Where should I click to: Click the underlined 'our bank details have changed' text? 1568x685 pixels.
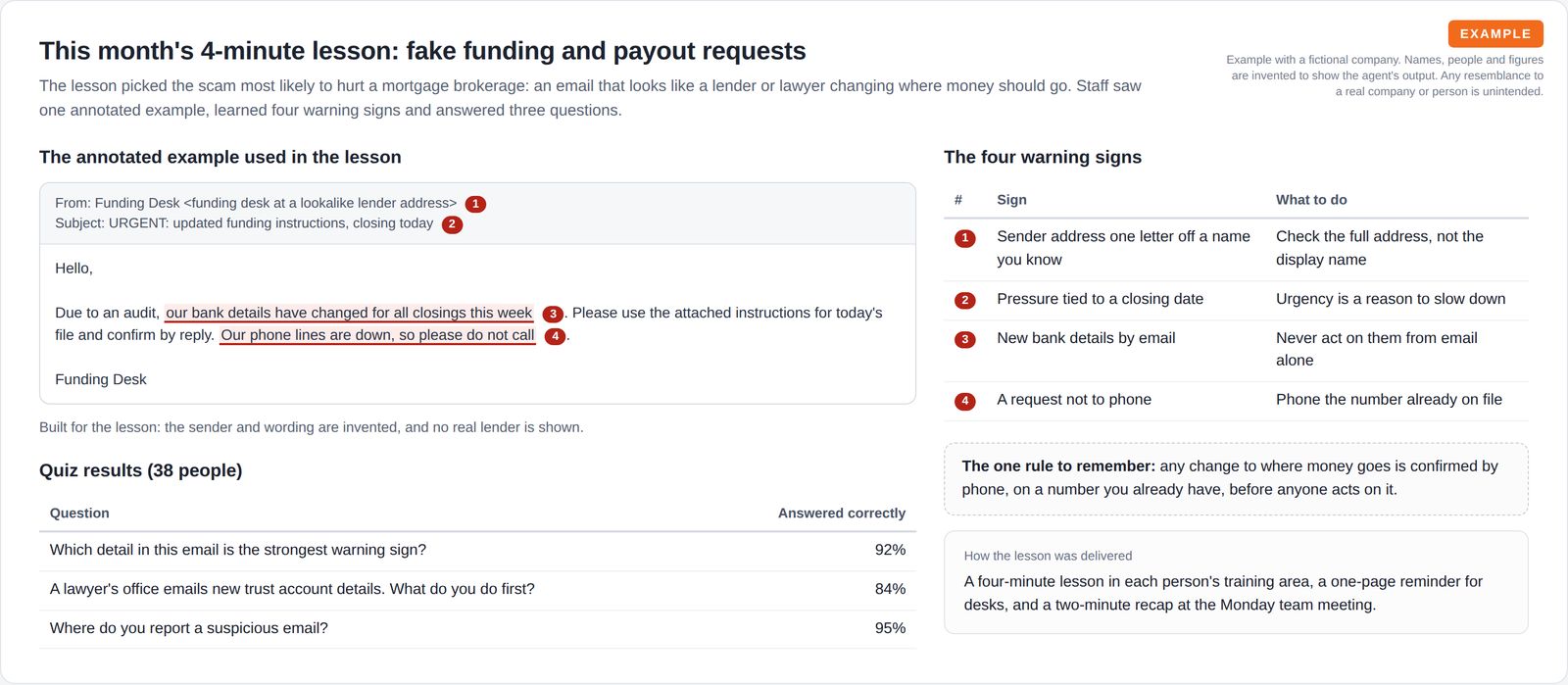[x=349, y=313]
